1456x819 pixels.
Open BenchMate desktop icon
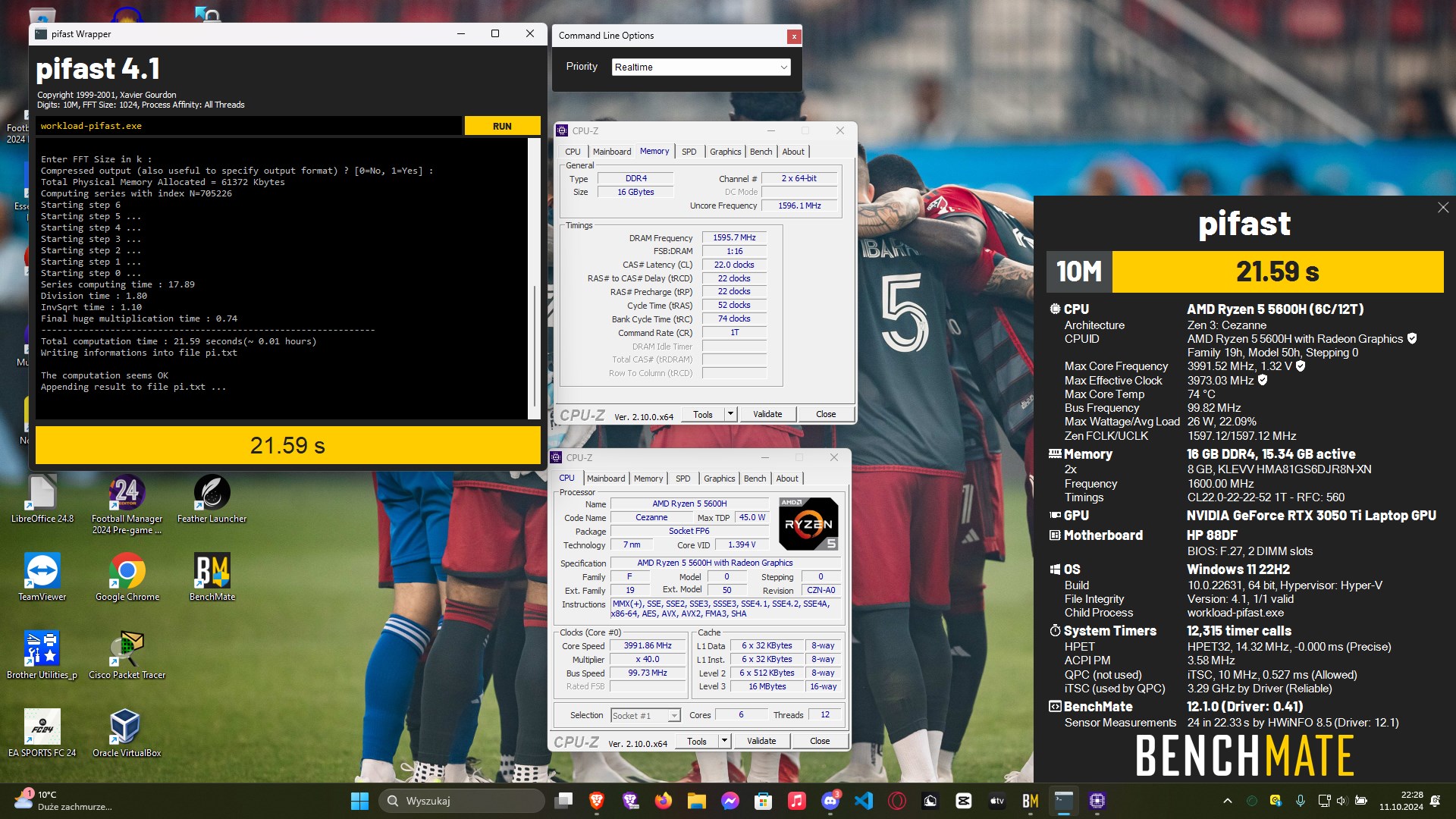click(212, 577)
